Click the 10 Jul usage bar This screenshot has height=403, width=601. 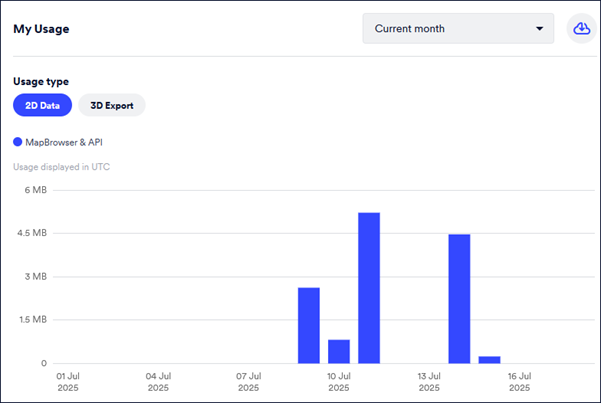click(339, 352)
